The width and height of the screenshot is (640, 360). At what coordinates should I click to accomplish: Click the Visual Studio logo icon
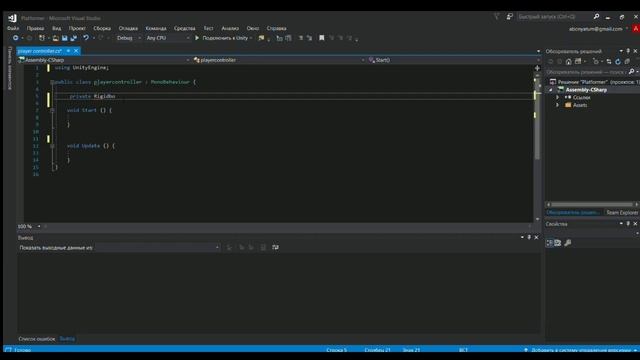(12, 18)
